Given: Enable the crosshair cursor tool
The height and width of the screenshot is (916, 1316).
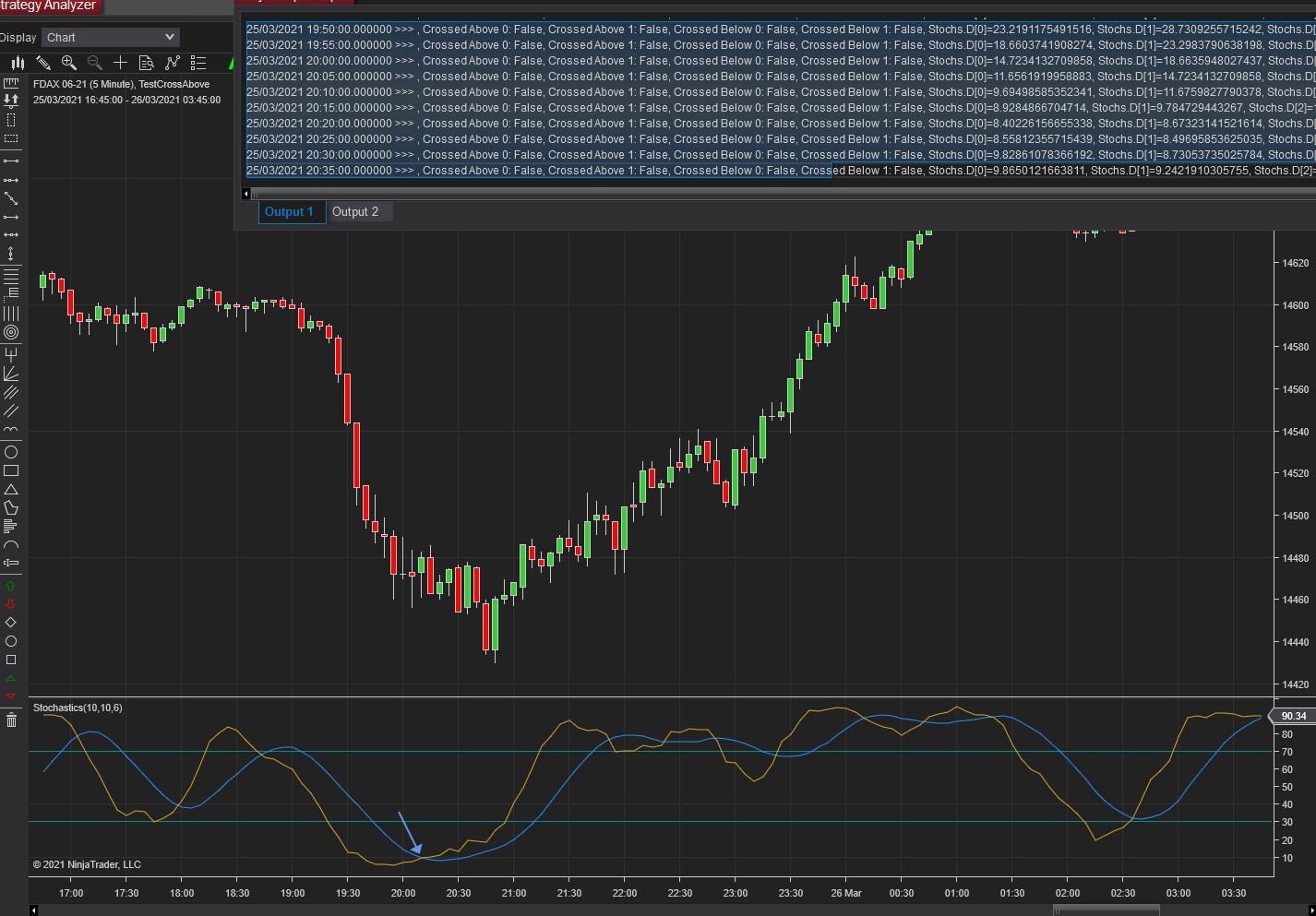Looking at the screenshot, I should [x=120, y=63].
